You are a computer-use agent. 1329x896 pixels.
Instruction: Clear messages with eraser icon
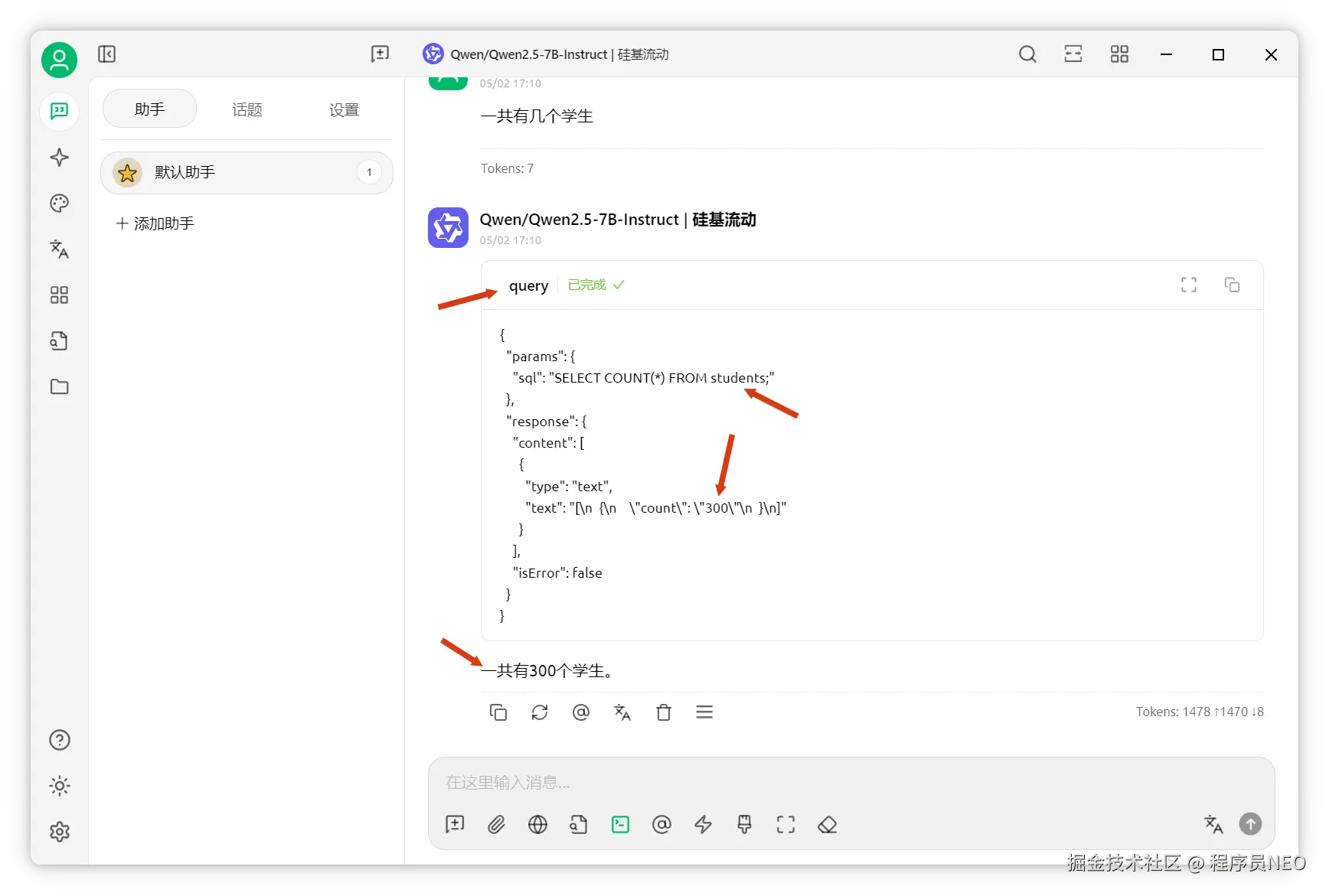(x=827, y=824)
